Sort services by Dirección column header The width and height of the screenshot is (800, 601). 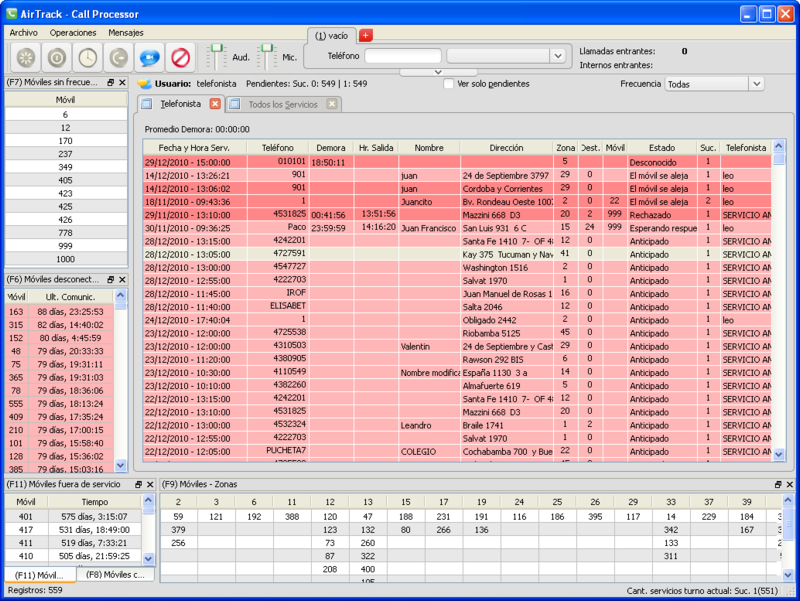tap(506, 148)
